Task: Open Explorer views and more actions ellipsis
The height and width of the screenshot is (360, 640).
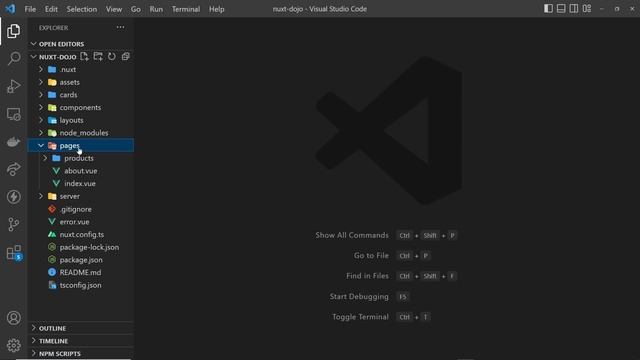Action: [120, 27]
